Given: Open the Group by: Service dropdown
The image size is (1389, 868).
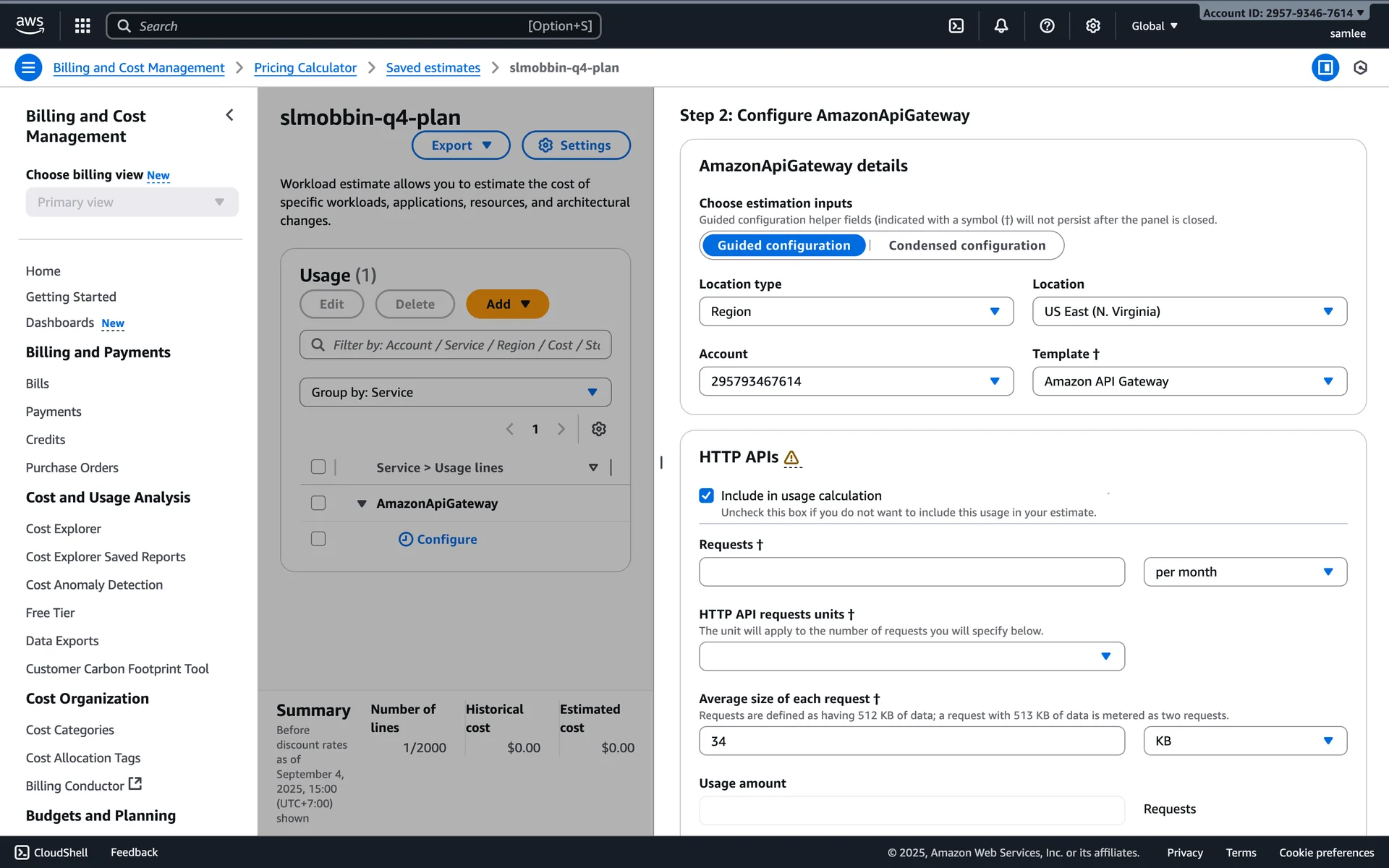Looking at the screenshot, I should [455, 392].
